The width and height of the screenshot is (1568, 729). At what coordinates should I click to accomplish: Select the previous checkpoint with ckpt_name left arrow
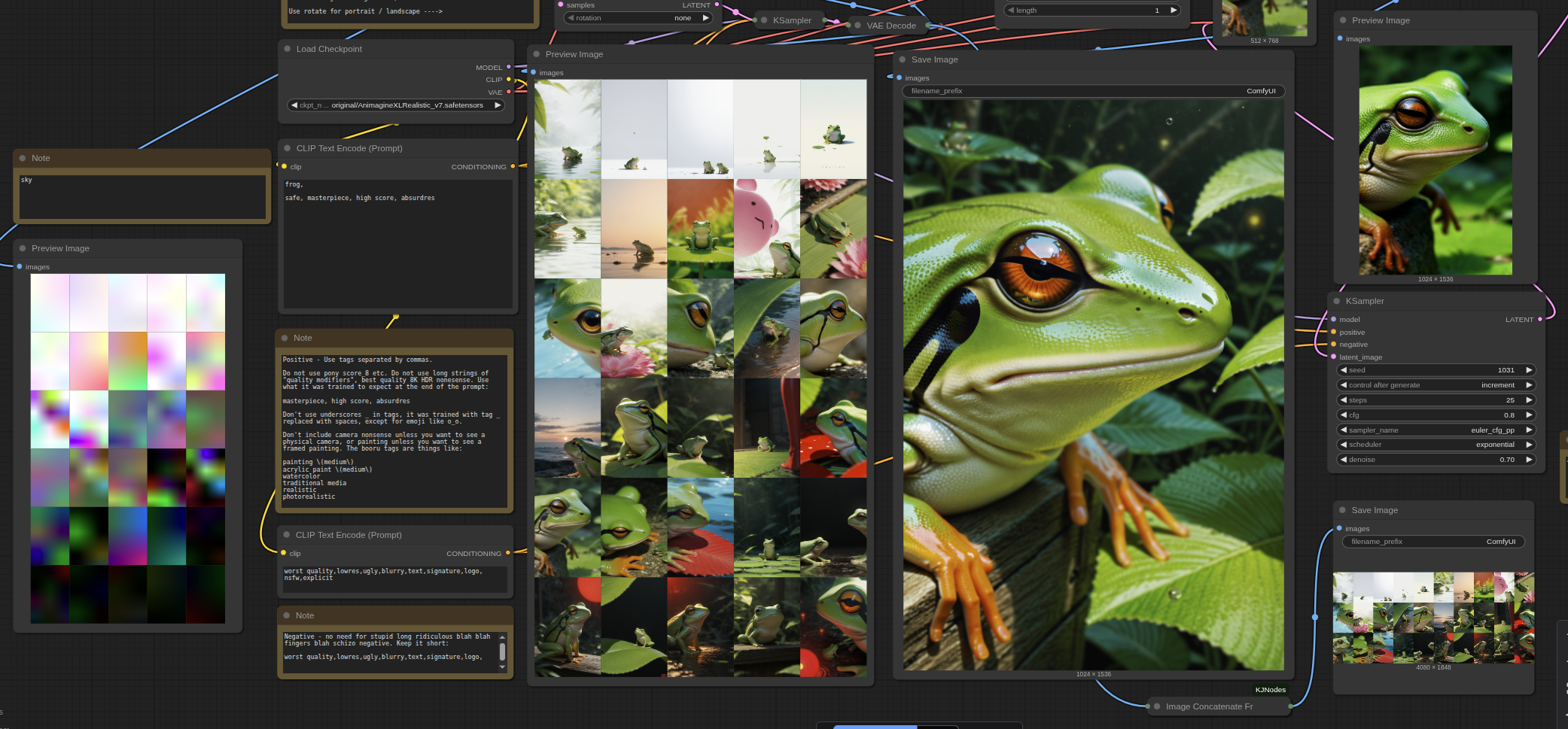click(x=294, y=105)
